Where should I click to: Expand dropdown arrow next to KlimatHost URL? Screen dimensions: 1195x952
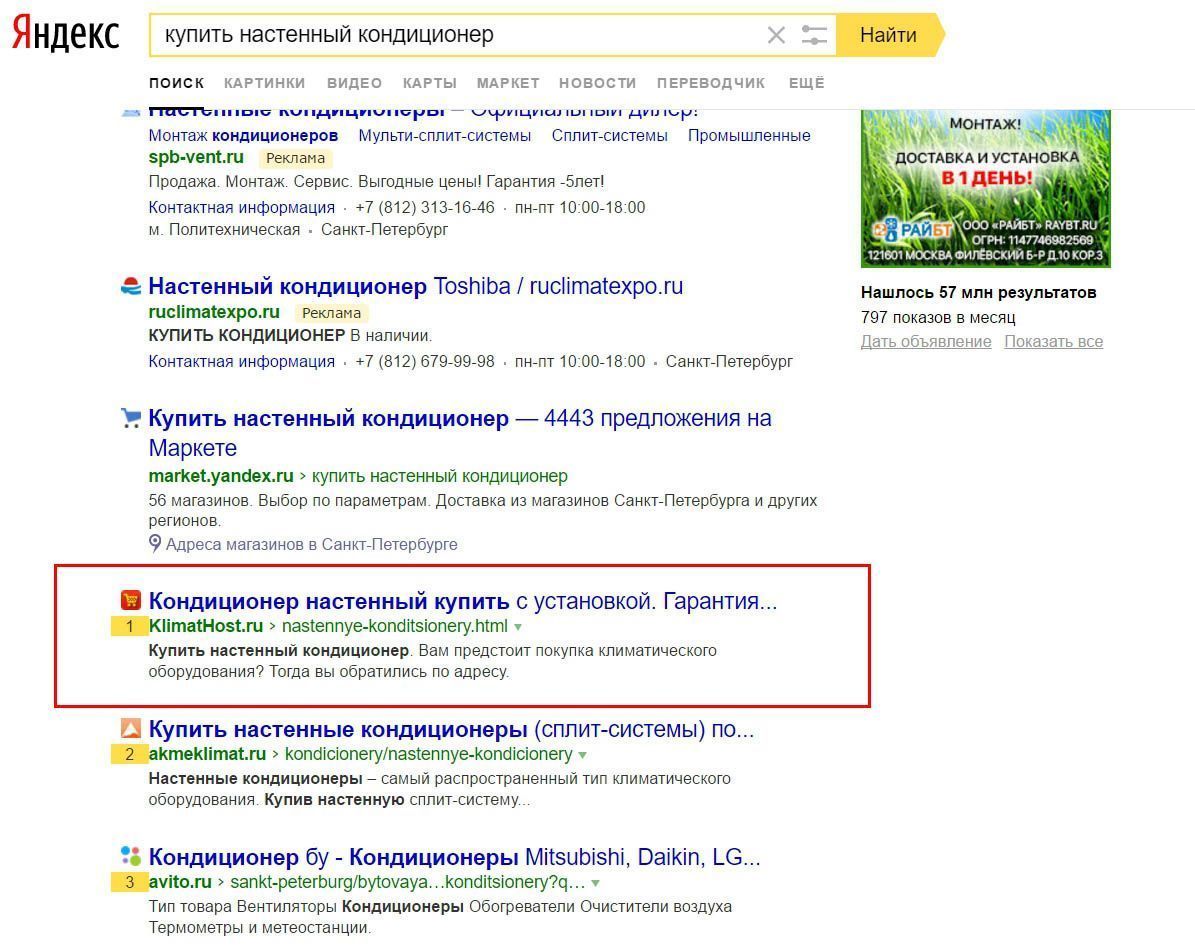coord(518,627)
